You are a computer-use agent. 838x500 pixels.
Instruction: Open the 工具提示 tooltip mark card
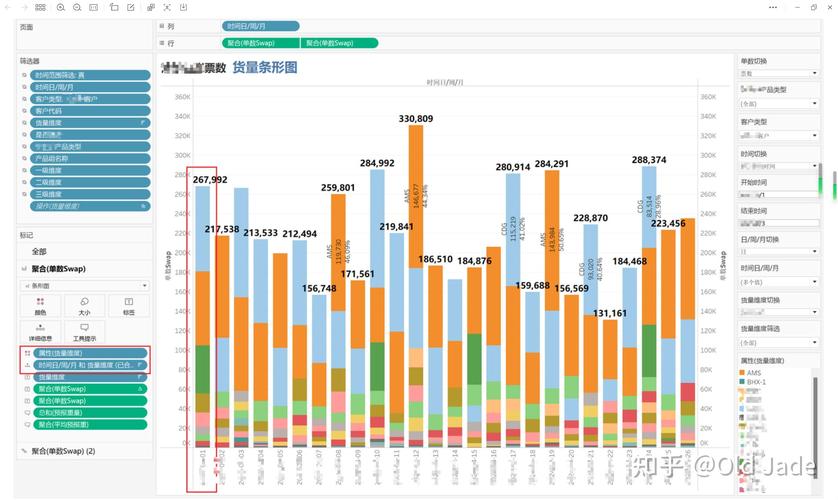(x=84, y=332)
